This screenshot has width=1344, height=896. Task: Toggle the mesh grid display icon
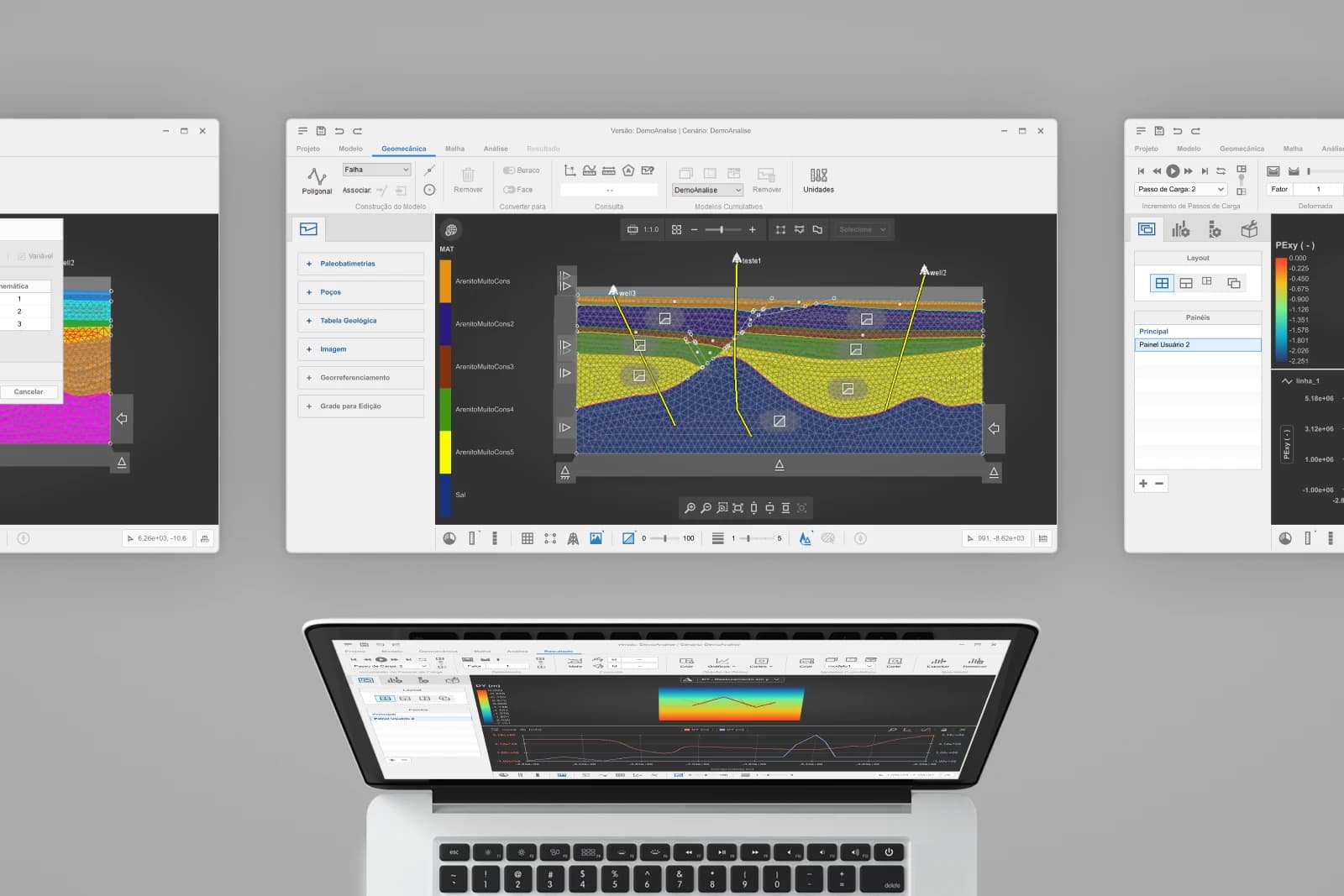[528, 538]
